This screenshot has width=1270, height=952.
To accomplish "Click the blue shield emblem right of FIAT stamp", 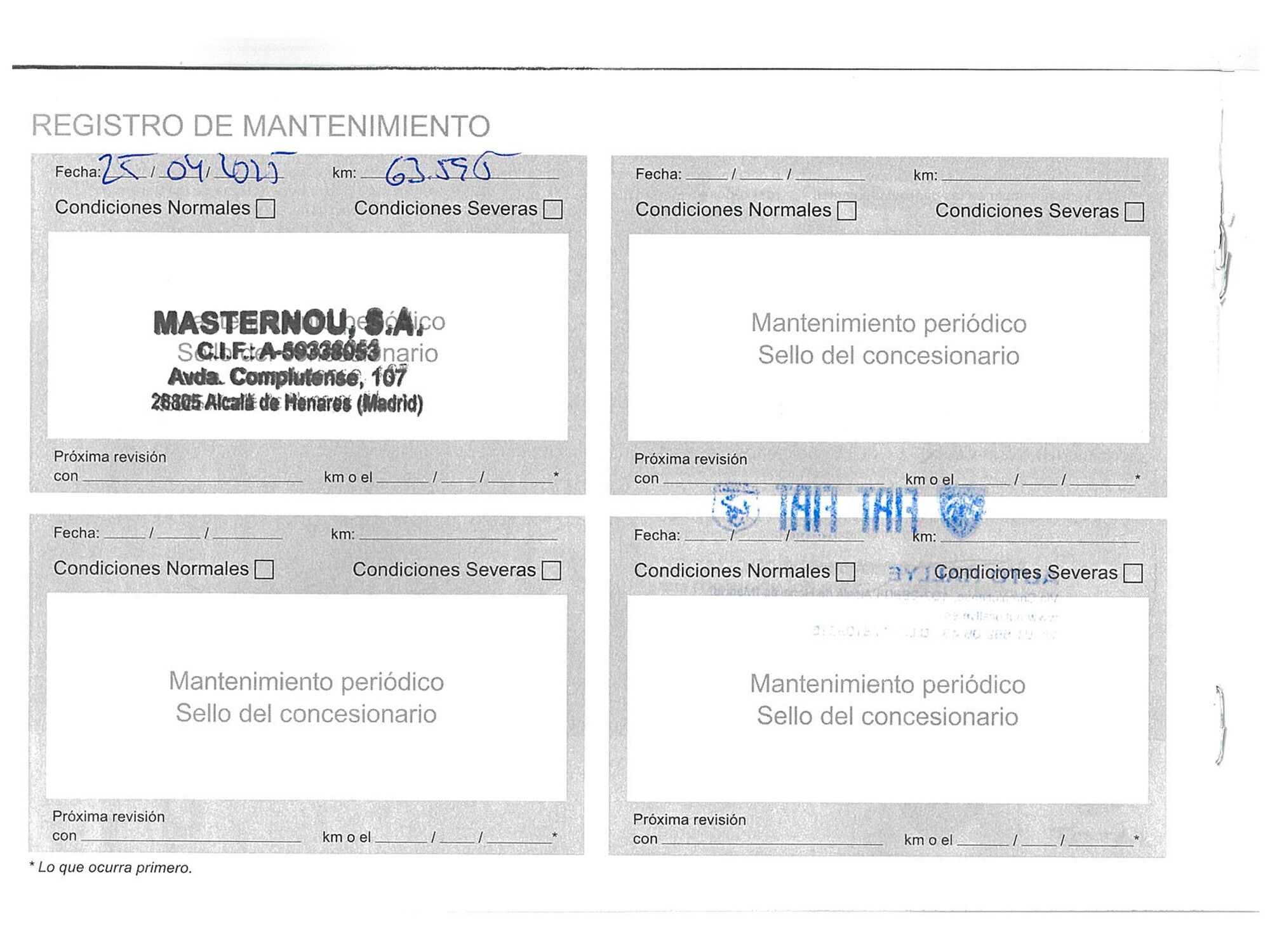I will pos(962,510).
